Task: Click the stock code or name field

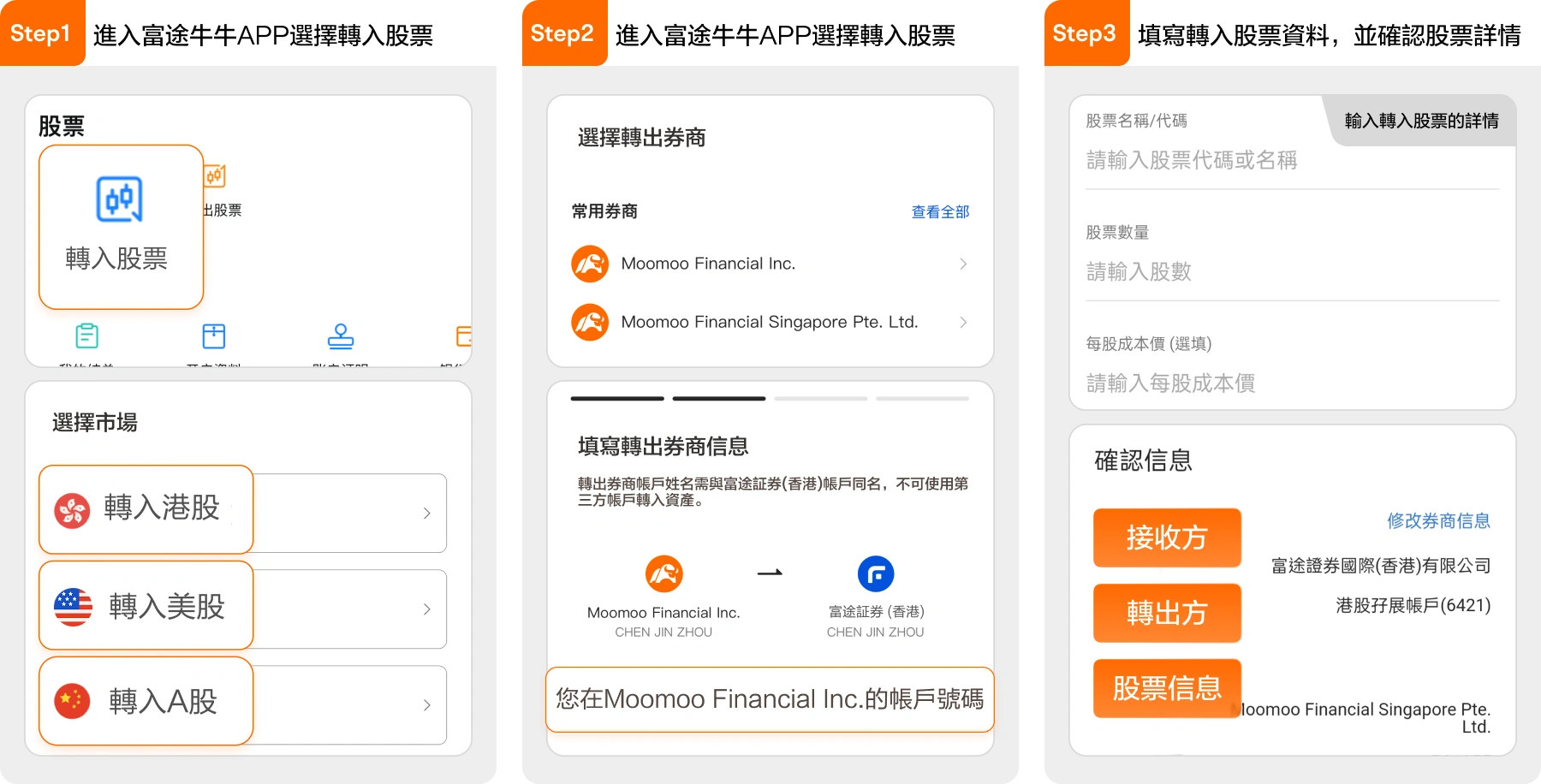Action: tap(1292, 160)
